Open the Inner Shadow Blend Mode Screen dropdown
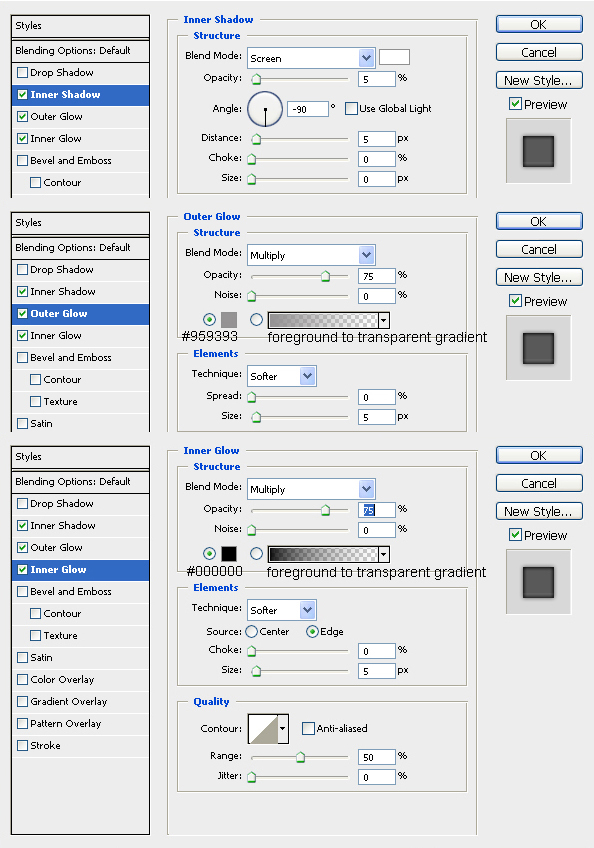The image size is (594, 848). click(x=311, y=58)
